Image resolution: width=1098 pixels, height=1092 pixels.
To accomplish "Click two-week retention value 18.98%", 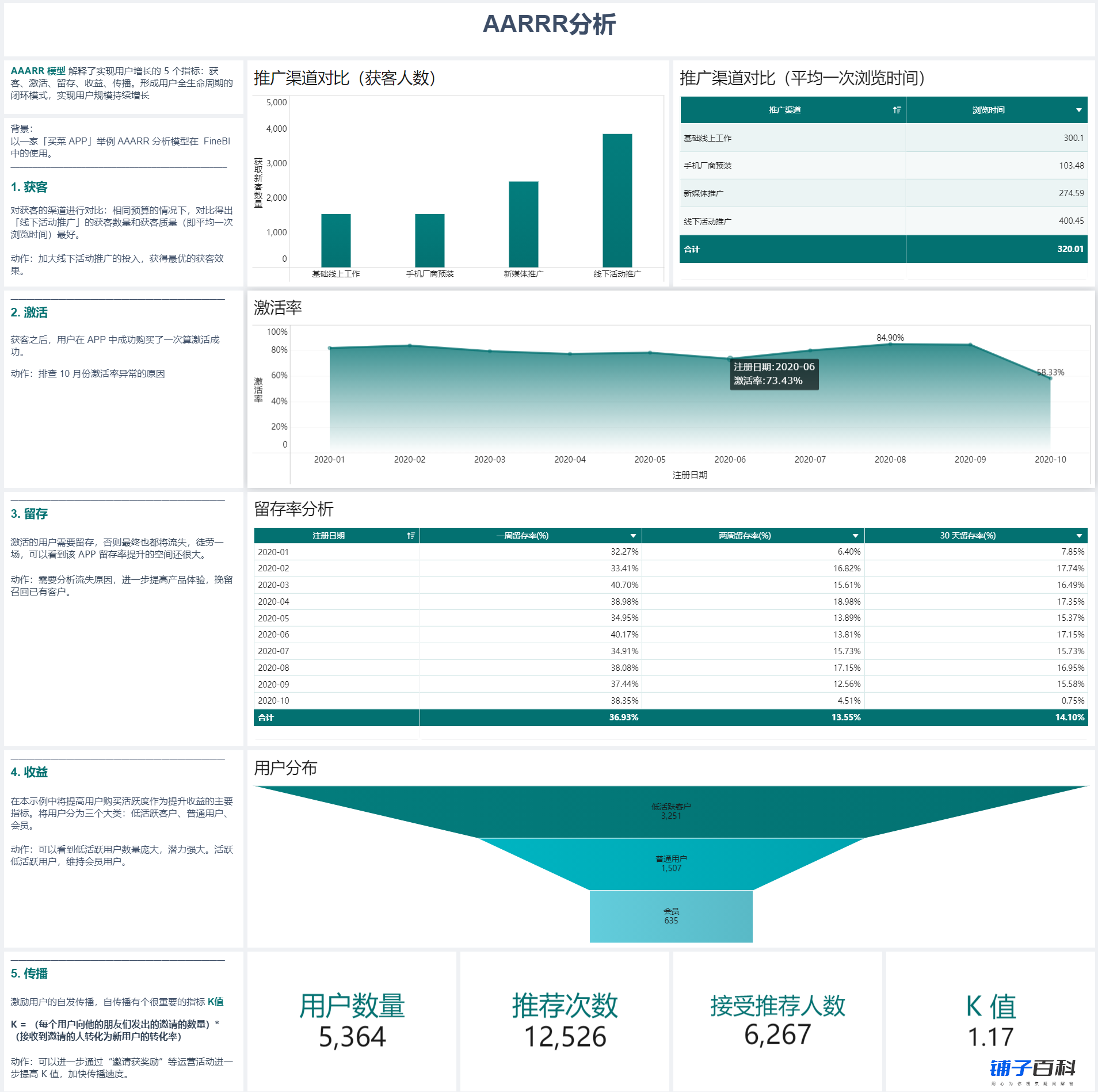I will click(847, 602).
